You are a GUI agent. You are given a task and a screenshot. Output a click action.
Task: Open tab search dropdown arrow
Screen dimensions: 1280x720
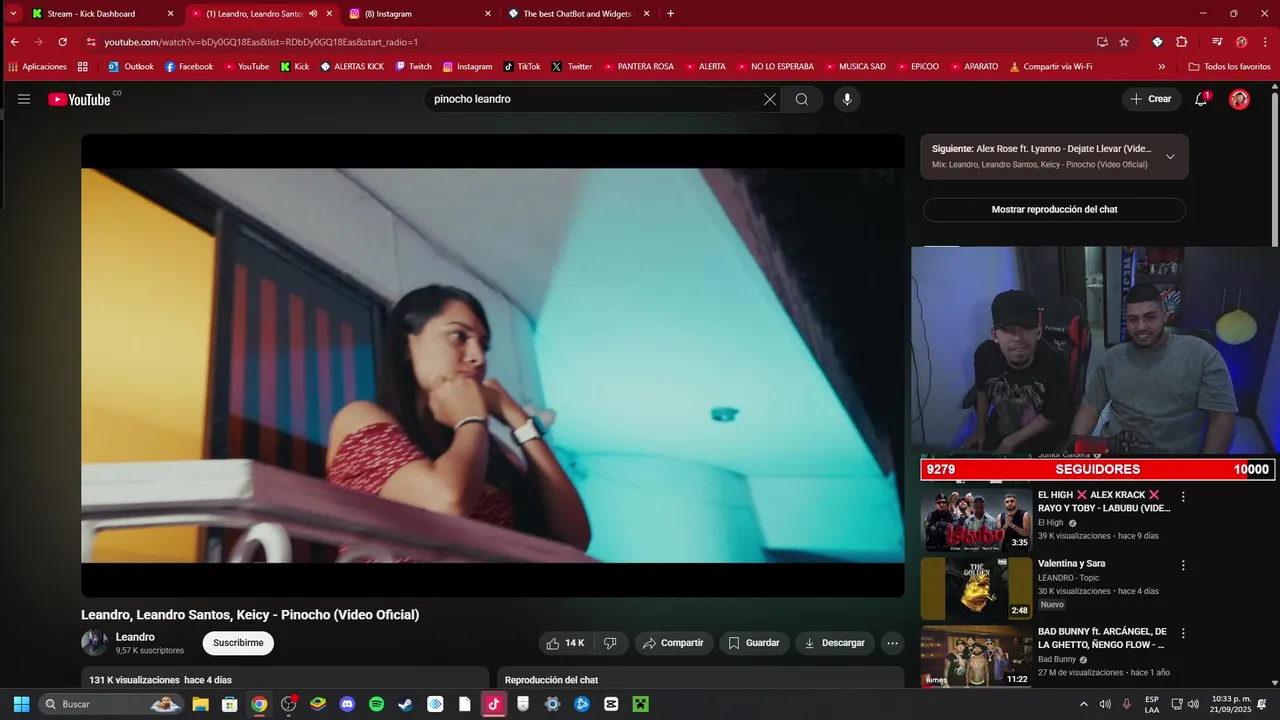pos(13,14)
